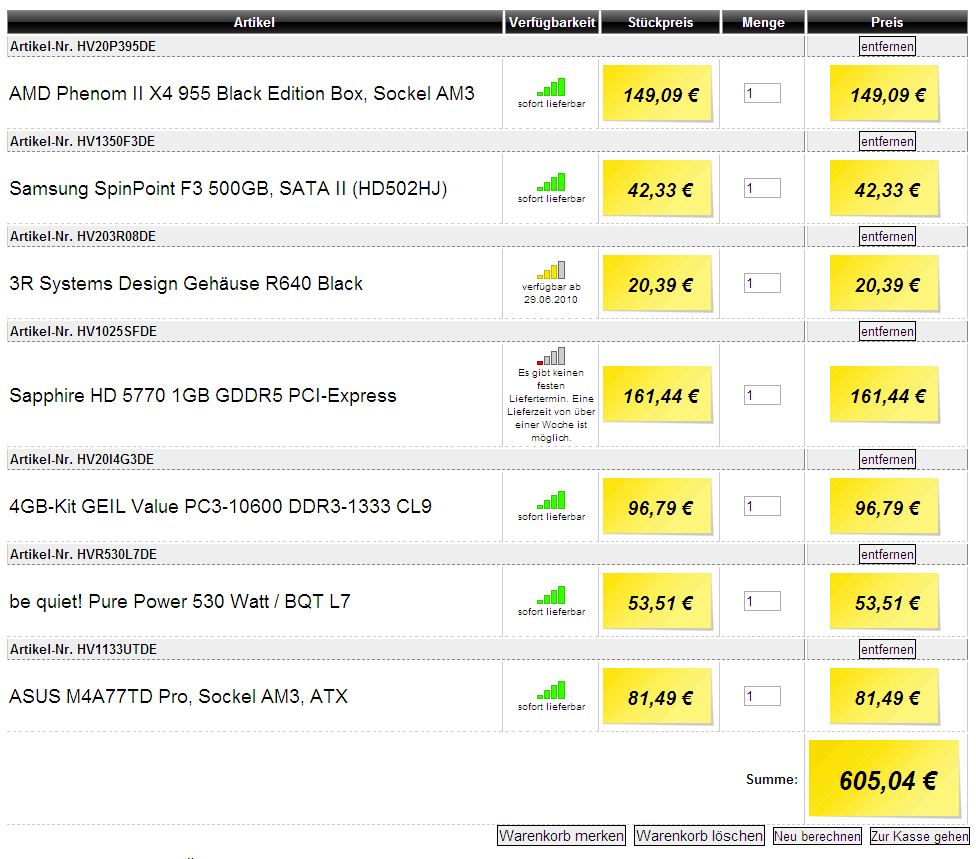Image resolution: width=976 pixels, height=859 pixels.
Task: Remove ASUS M4A77TD Pro from cart
Action: tap(887, 649)
